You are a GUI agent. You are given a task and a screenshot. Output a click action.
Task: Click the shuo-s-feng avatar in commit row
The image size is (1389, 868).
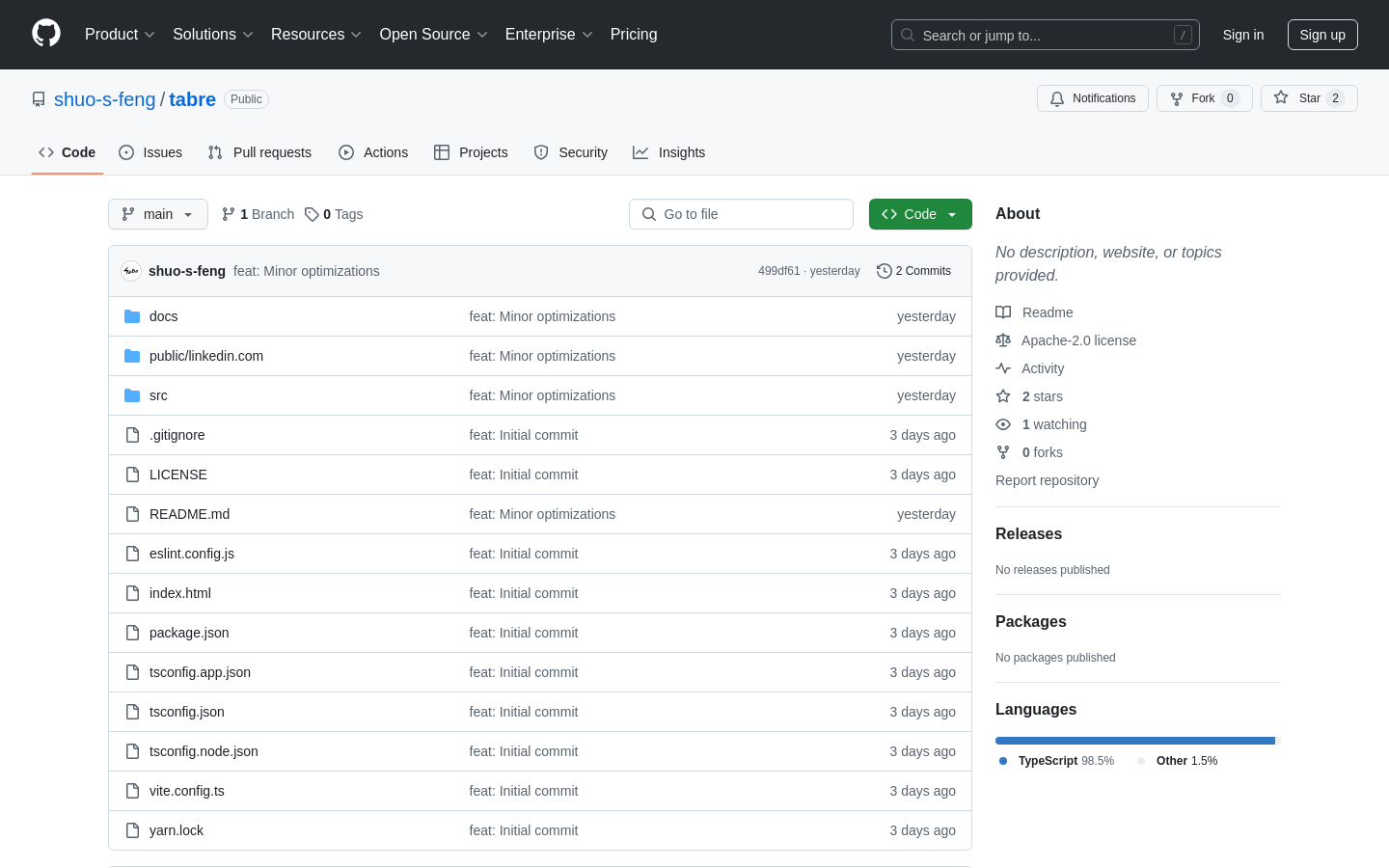[x=131, y=271]
